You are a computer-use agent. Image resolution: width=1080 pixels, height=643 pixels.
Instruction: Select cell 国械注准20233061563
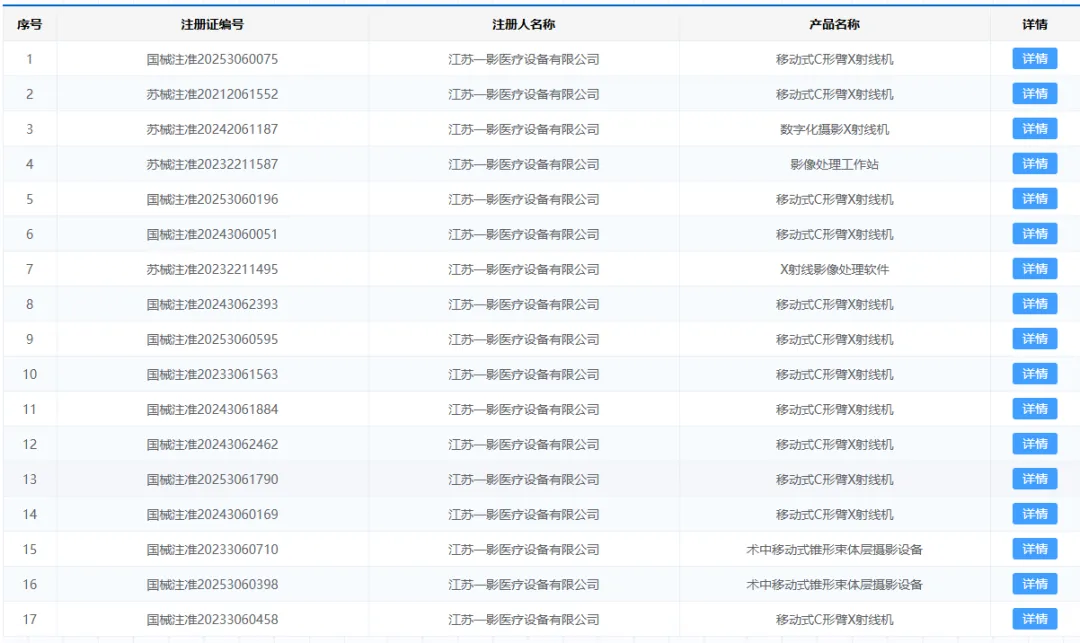click(x=212, y=375)
